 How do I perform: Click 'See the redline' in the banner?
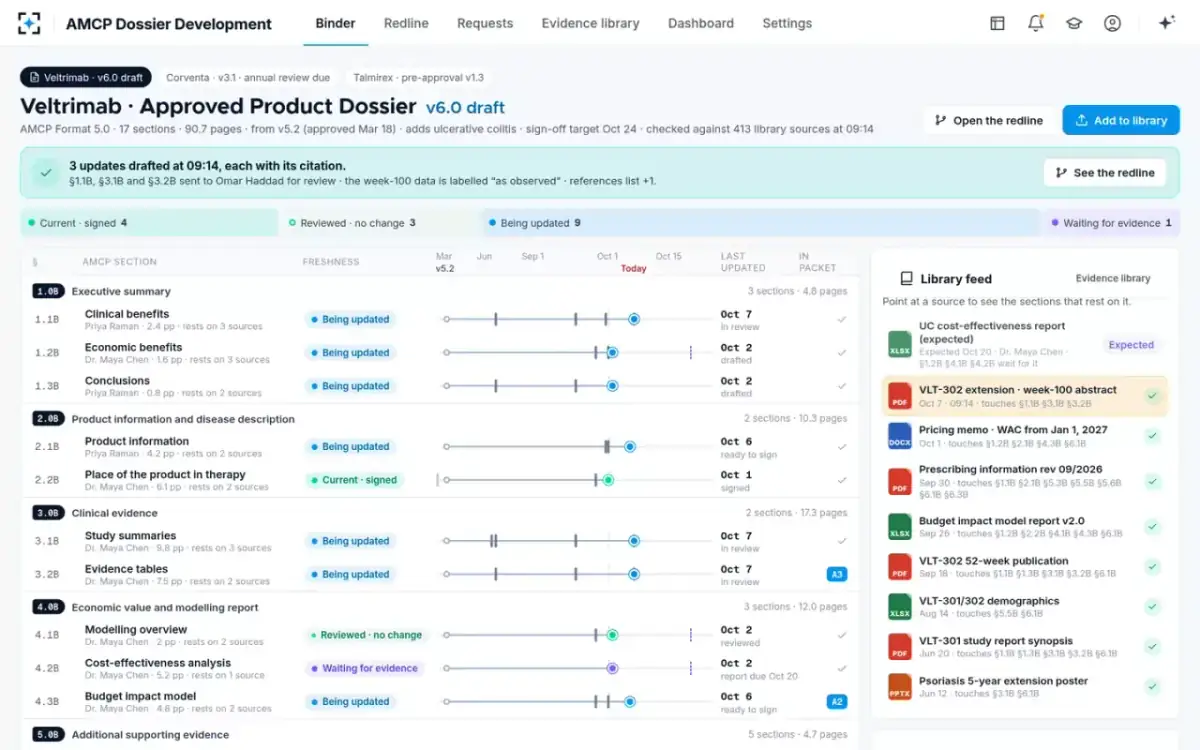(x=1104, y=173)
